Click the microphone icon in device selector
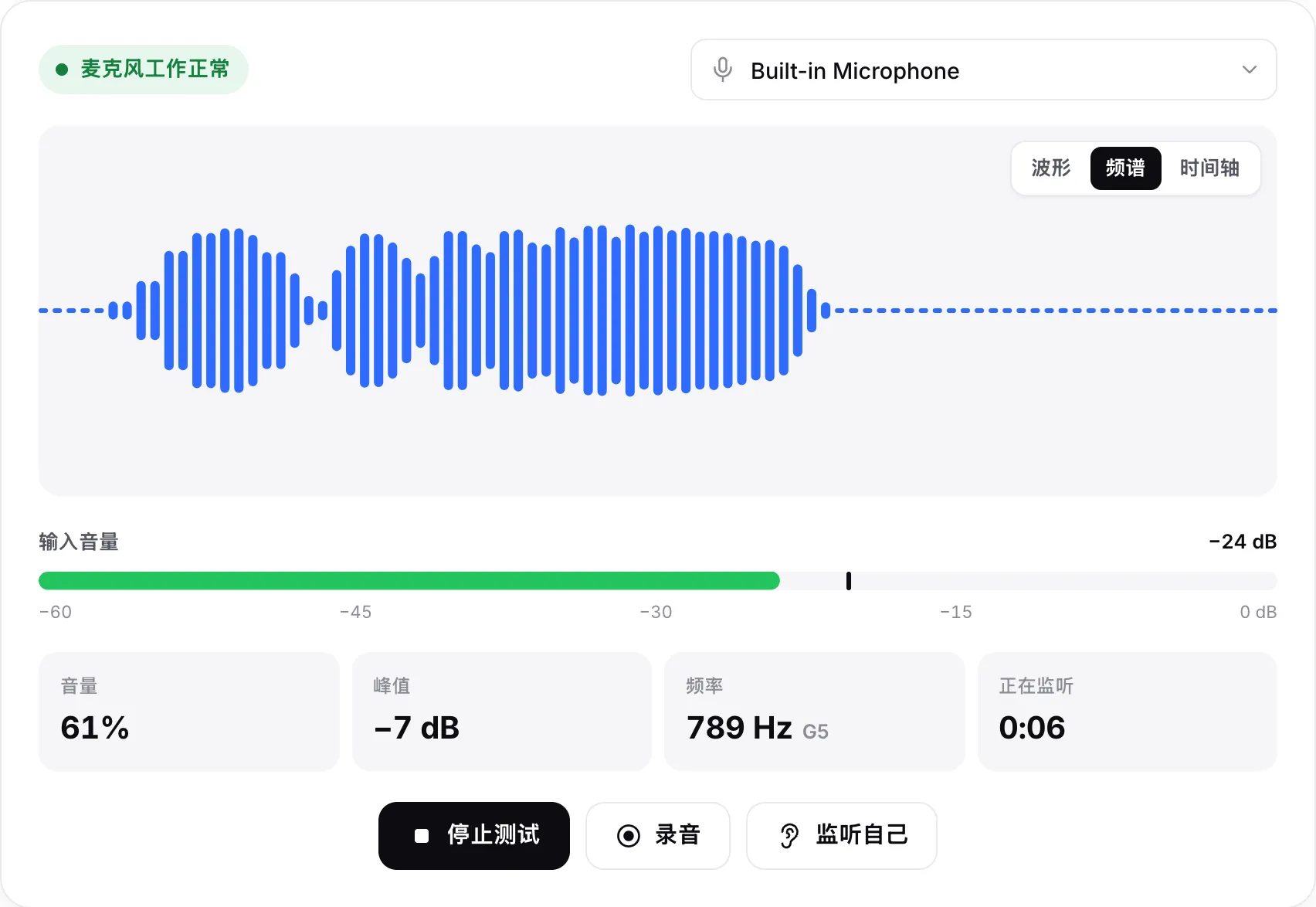The image size is (1316, 907). (x=722, y=70)
